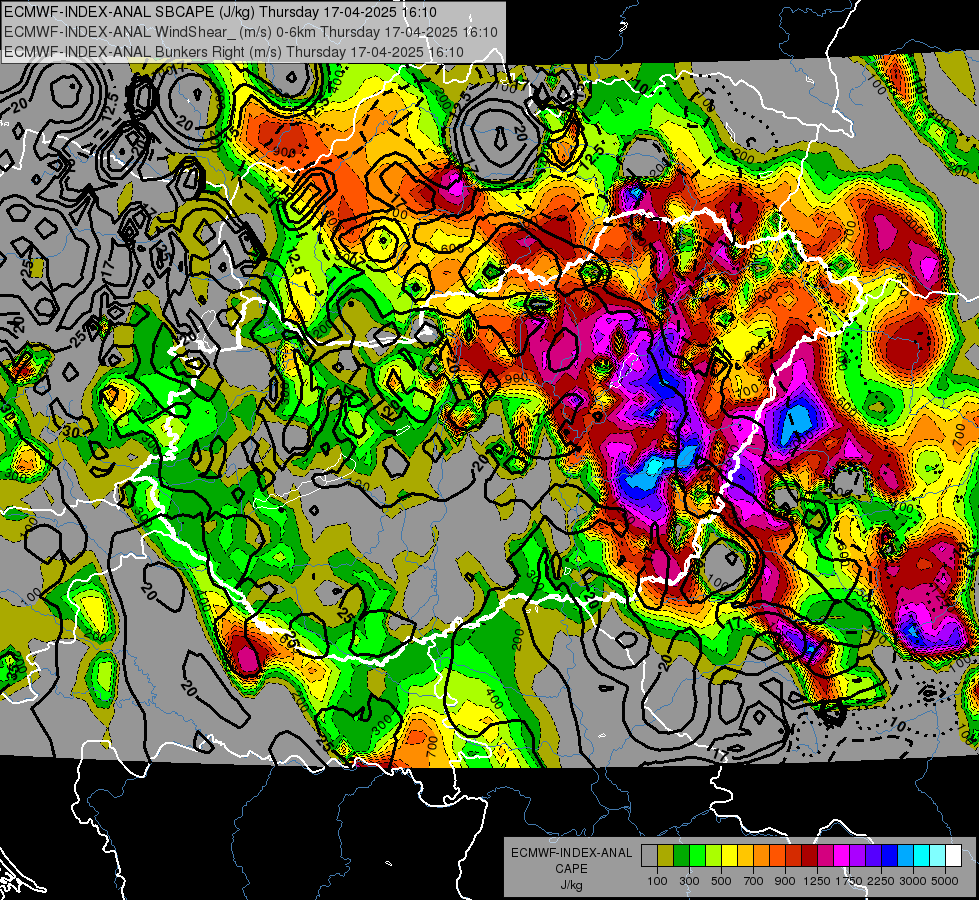
Task: Click the bright cyan legend swatch
Action: [922, 856]
